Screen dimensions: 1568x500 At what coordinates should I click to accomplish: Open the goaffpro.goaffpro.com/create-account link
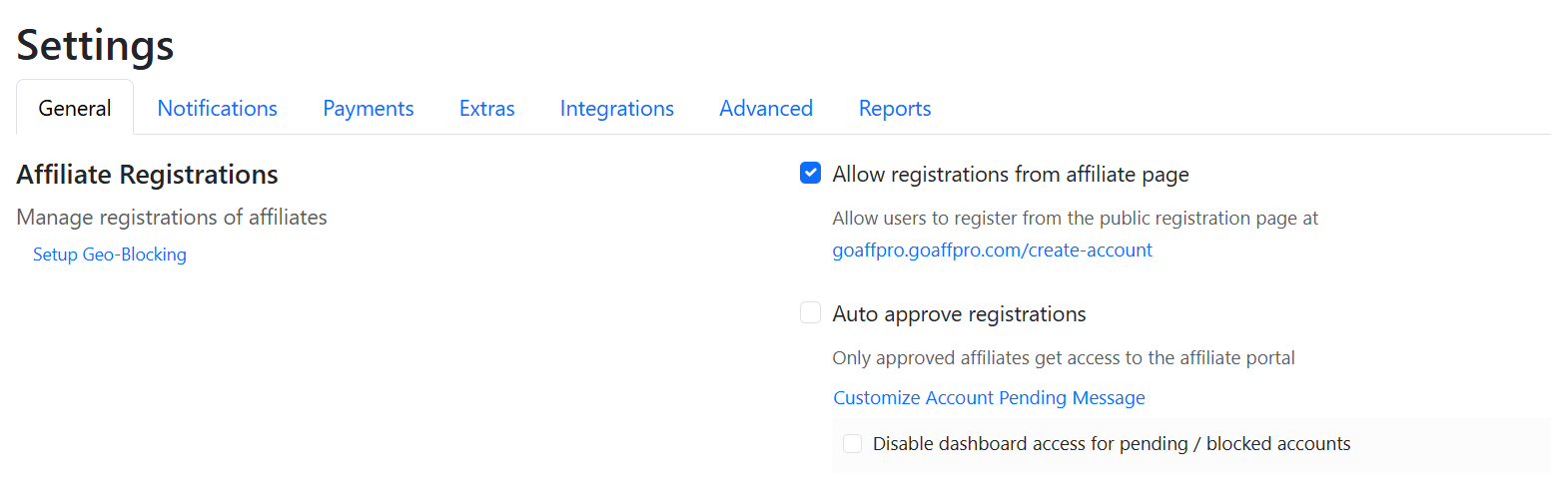(992, 250)
